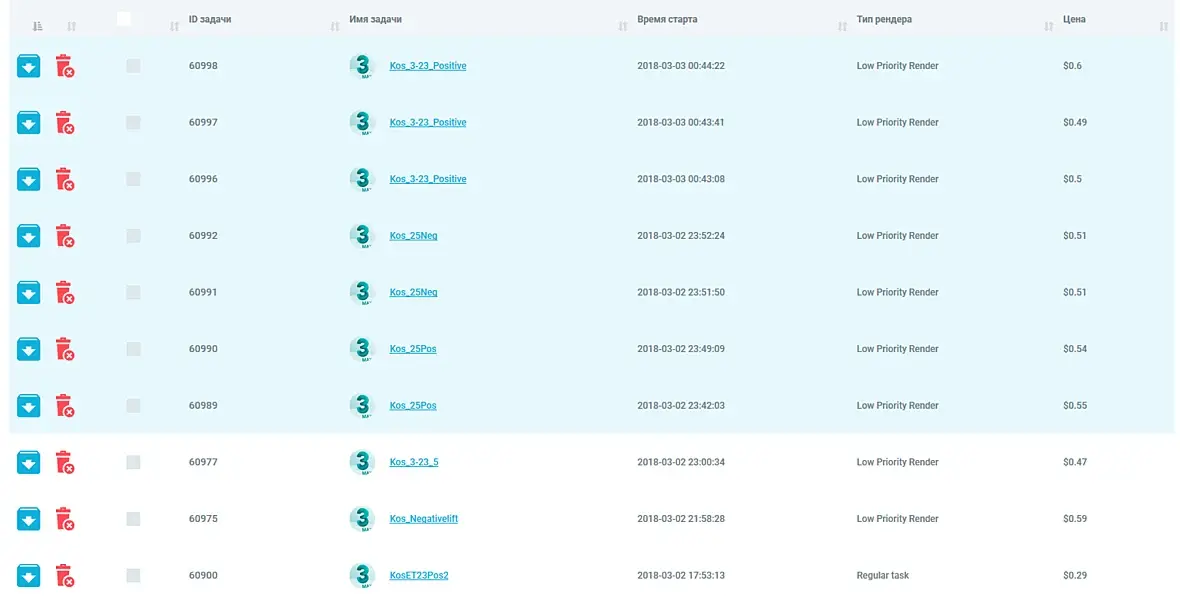Delete task 60975 with trash icon
Viewport: 1180px width, 605px height.
(64, 519)
